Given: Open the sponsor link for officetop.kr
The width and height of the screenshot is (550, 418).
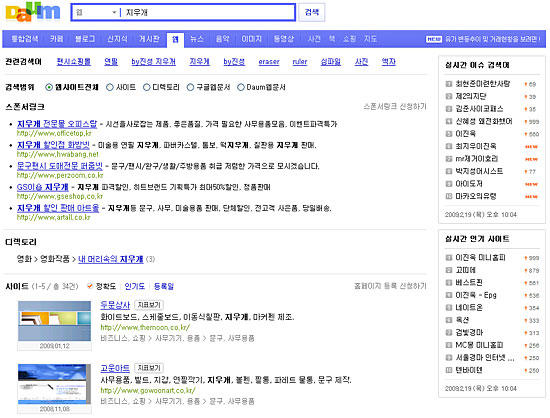Looking at the screenshot, I should (57, 124).
